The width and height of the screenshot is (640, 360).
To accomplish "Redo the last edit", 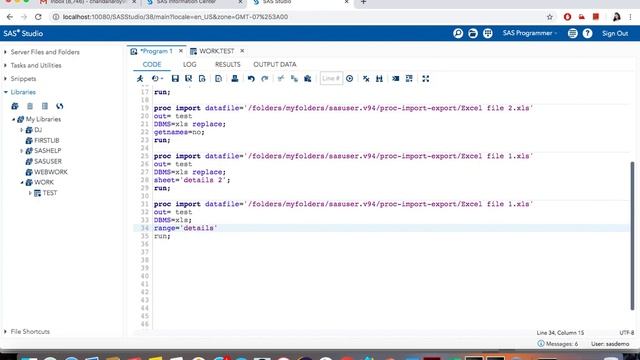I will click(x=264, y=79).
